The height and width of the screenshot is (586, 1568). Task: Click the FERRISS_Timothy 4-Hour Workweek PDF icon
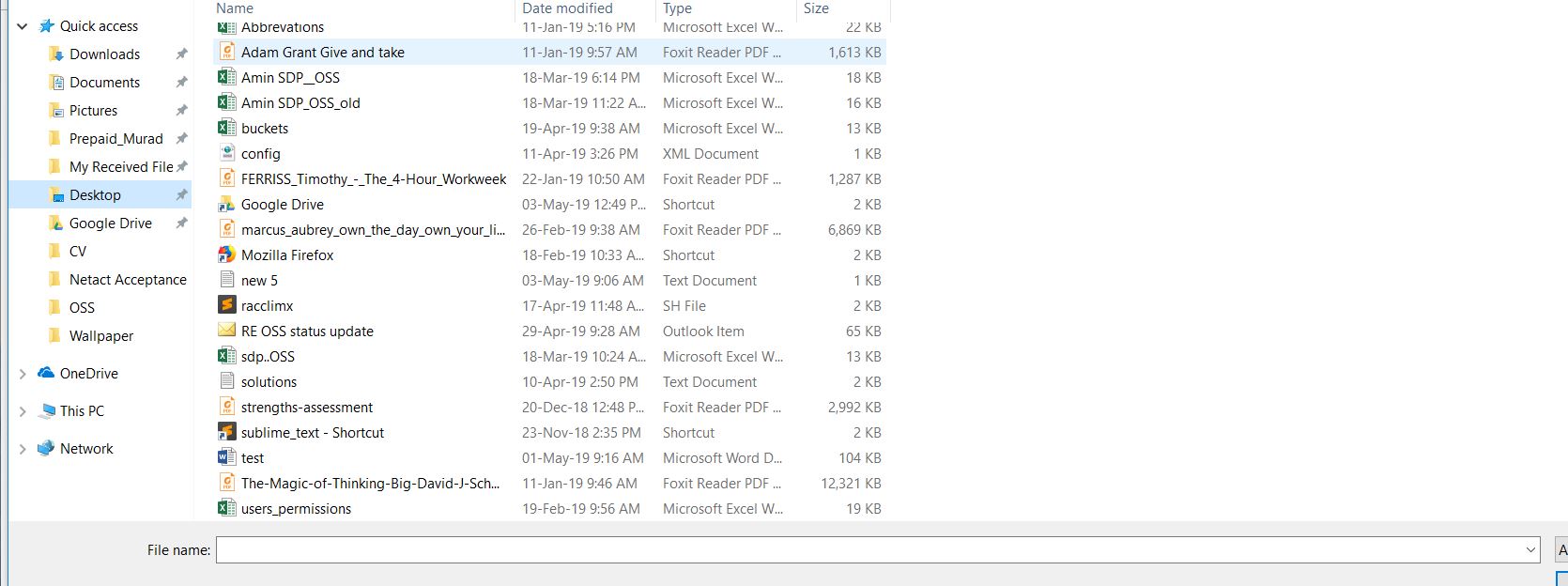pos(226,178)
